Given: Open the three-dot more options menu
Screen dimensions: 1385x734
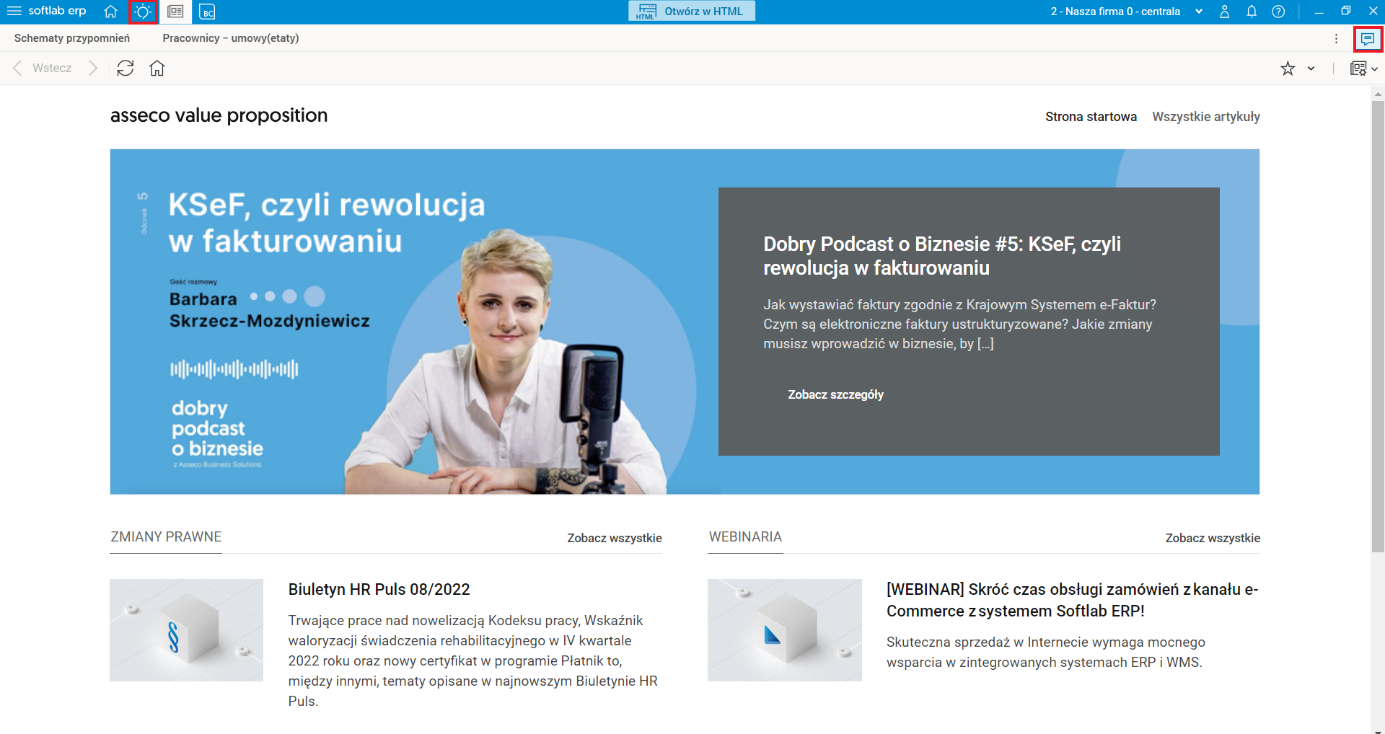Looking at the screenshot, I should coord(1336,39).
